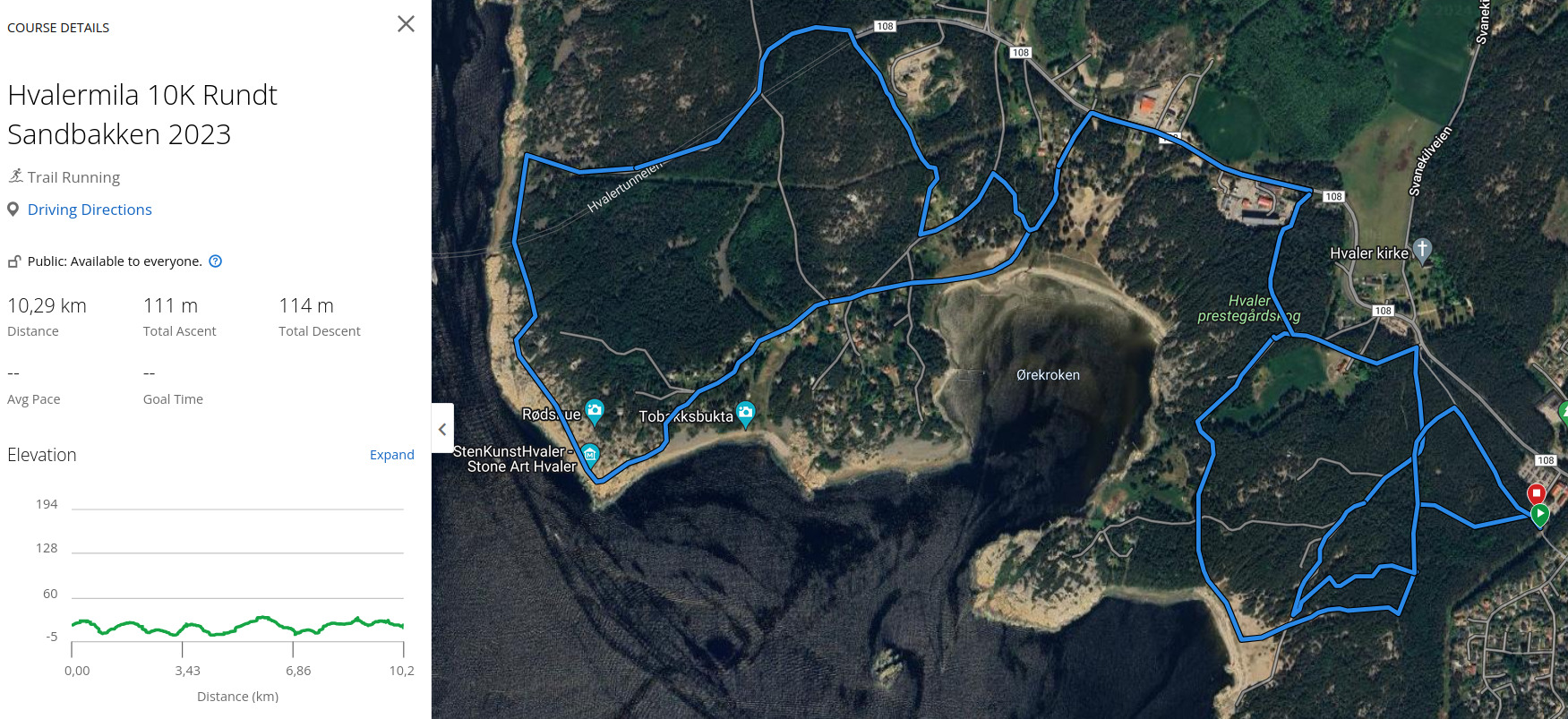The height and width of the screenshot is (719, 1568).
Task: Click the 10,29 km Distance value
Action: (x=47, y=305)
